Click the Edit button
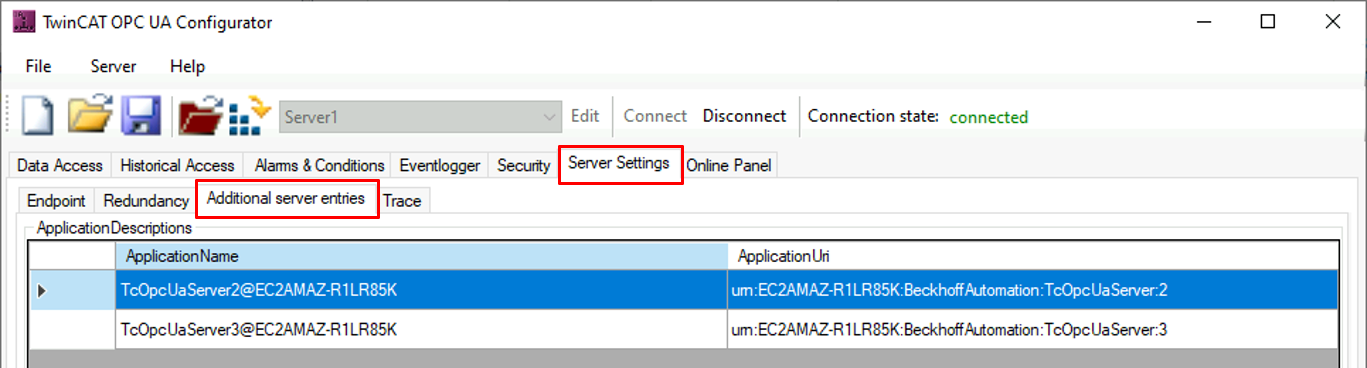The height and width of the screenshot is (368, 1367). (585, 116)
